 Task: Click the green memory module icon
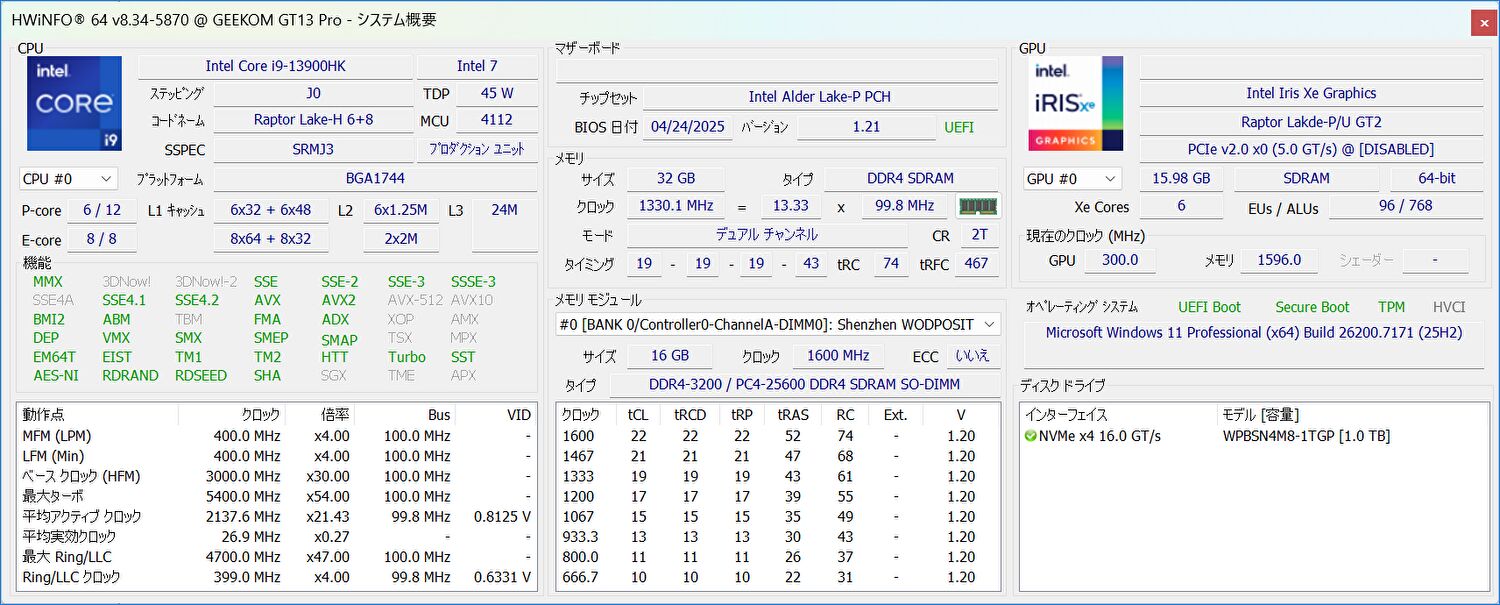pos(977,206)
